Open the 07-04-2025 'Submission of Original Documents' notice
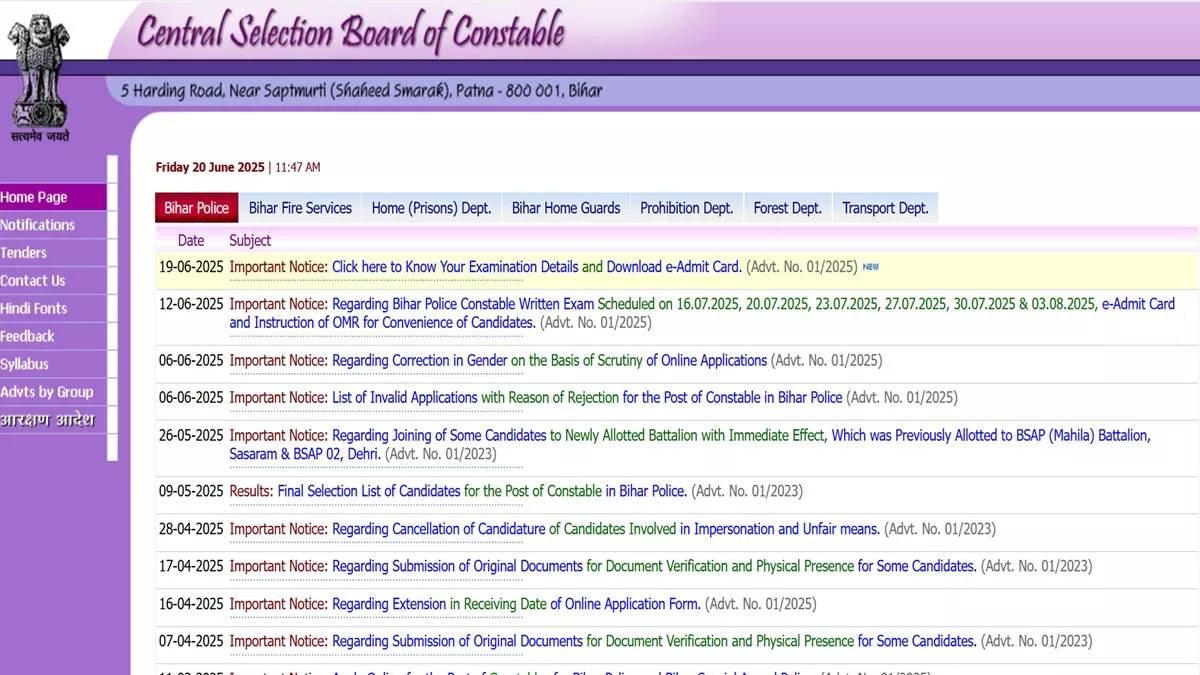1200x675 pixels. click(x=457, y=641)
